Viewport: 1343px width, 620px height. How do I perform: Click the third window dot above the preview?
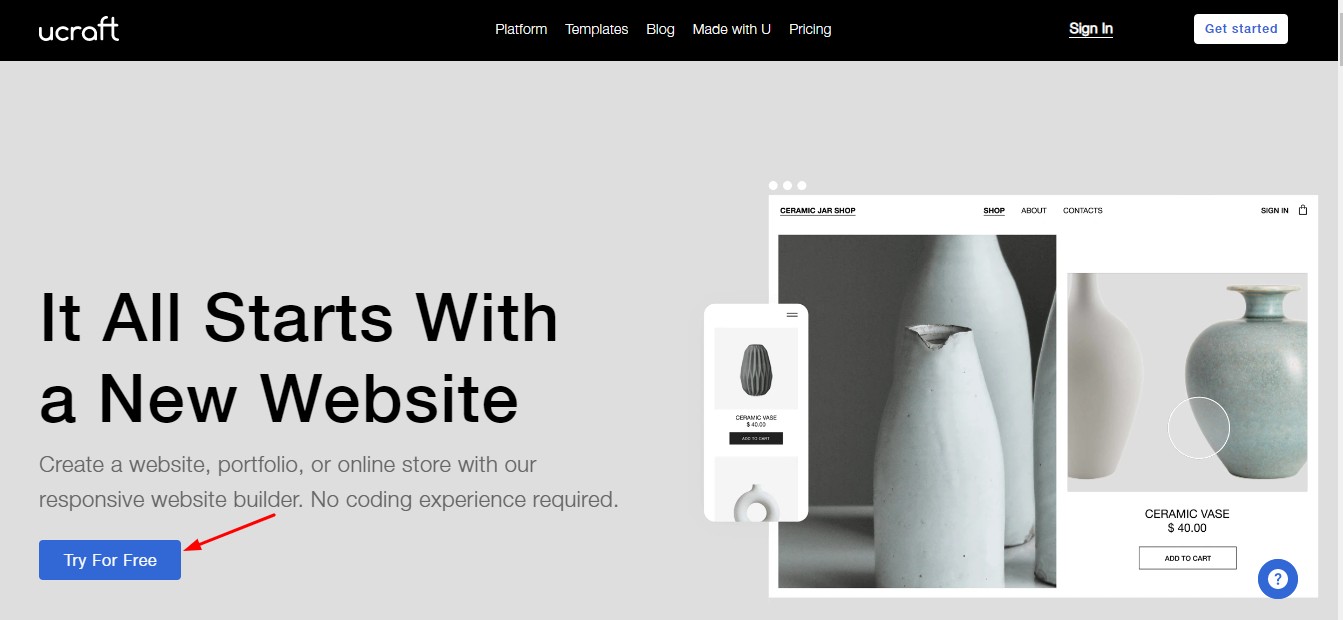(802, 185)
